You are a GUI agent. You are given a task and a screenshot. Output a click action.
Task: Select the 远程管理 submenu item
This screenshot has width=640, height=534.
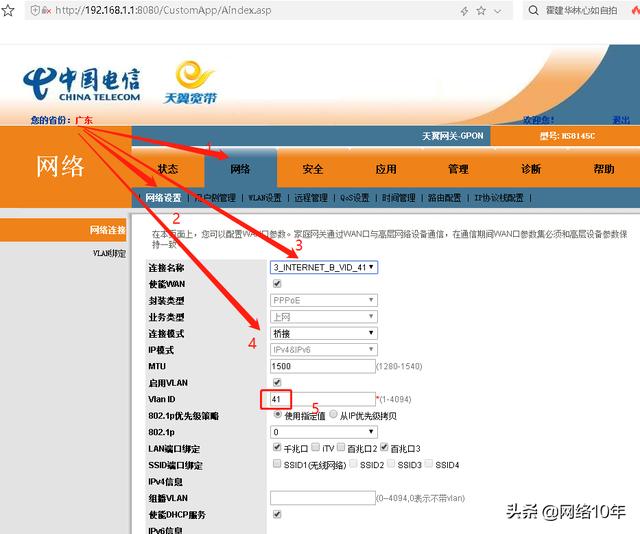click(x=311, y=198)
